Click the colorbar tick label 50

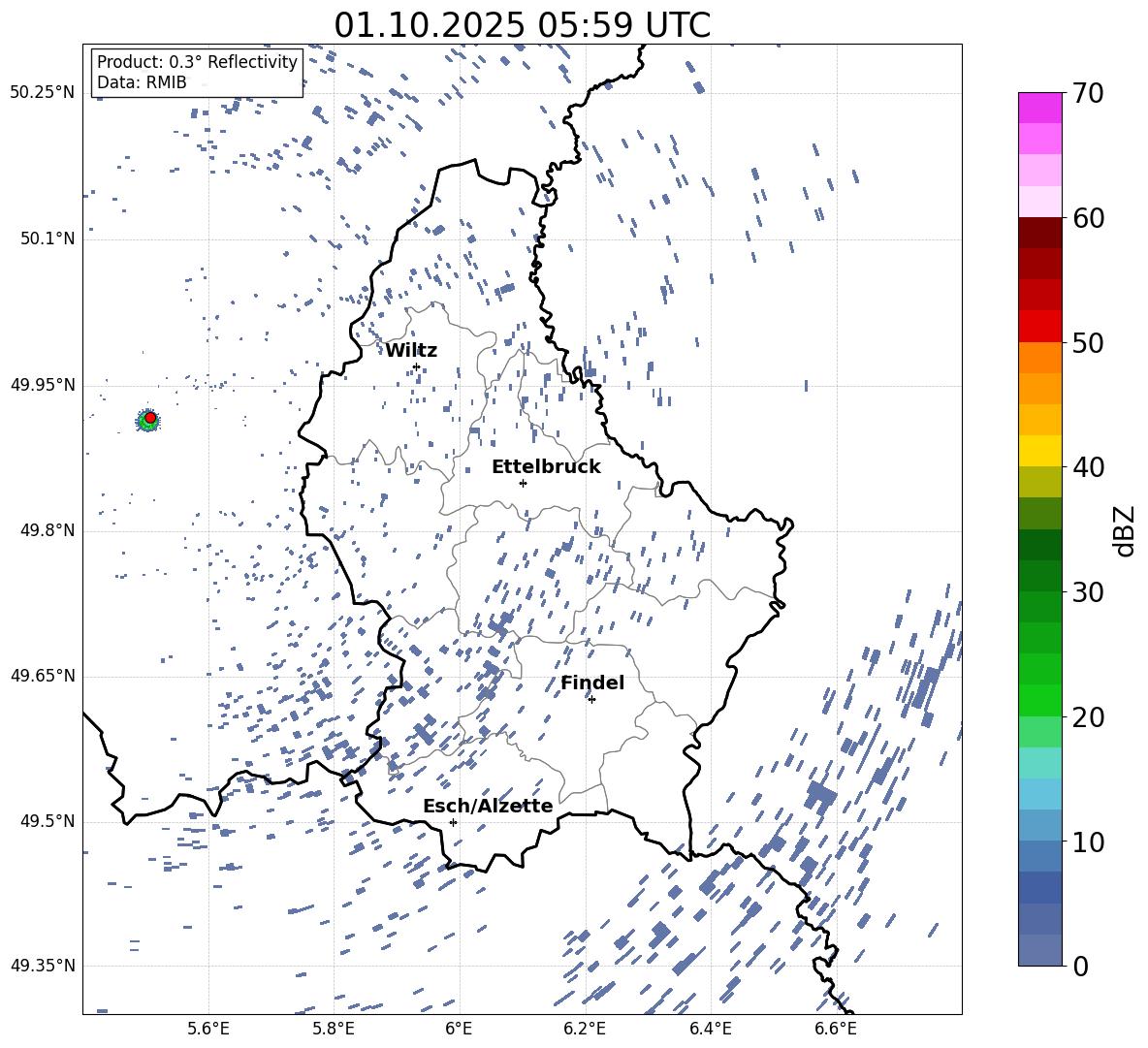tap(1088, 343)
